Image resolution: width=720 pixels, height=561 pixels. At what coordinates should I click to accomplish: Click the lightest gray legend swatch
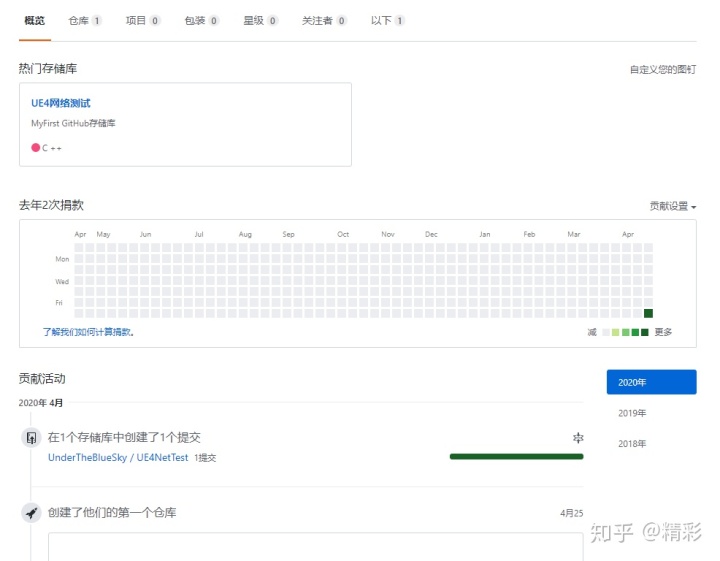(x=606, y=332)
